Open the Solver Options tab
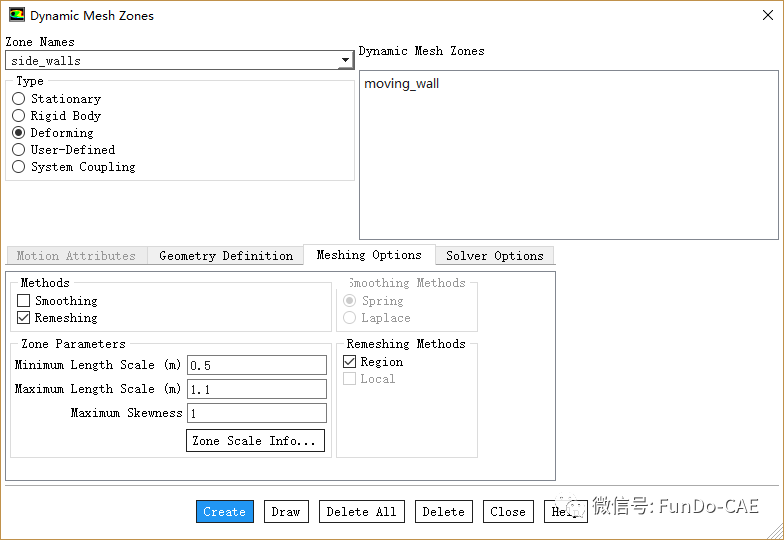The height and width of the screenshot is (540, 784). 494,256
